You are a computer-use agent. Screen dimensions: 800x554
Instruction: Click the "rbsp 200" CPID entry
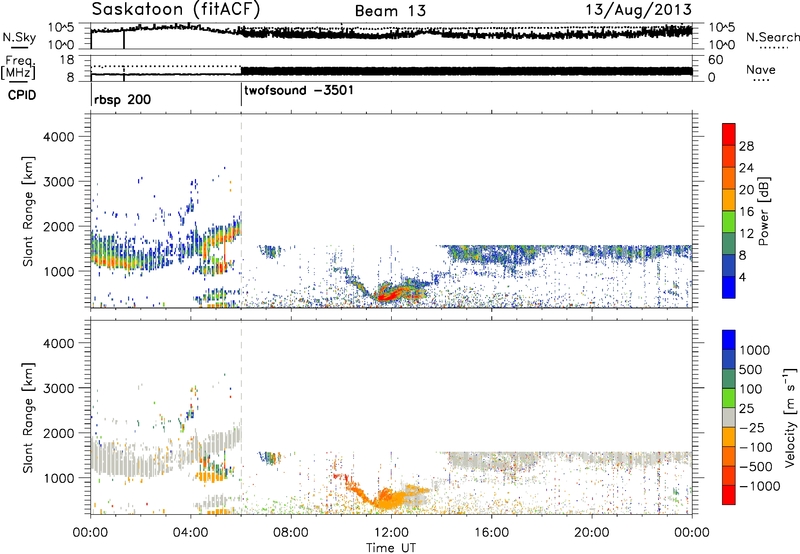(122, 99)
